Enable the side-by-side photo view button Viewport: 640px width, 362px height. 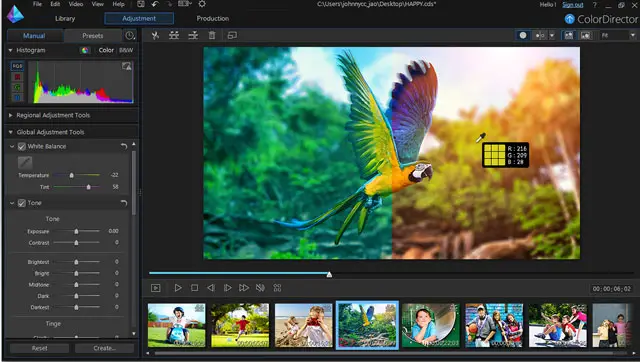[569, 36]
